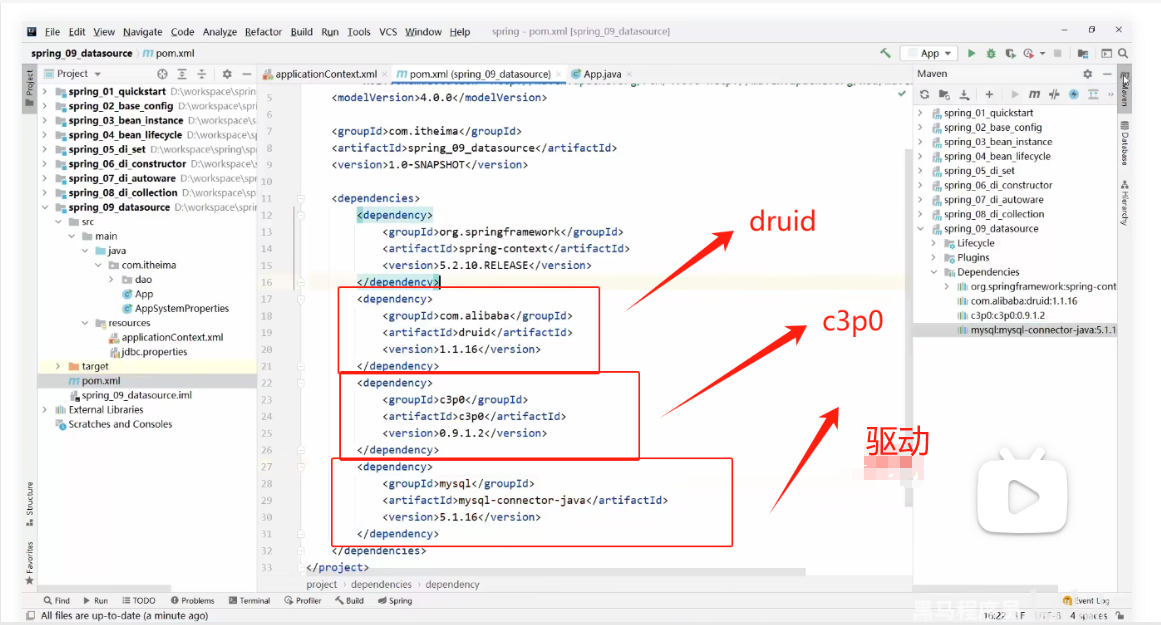Image resolution: width=1161 pixels, height=625 pixels.
Task: Click the profiler run icon in toolbar
Action: [1028, 53]
